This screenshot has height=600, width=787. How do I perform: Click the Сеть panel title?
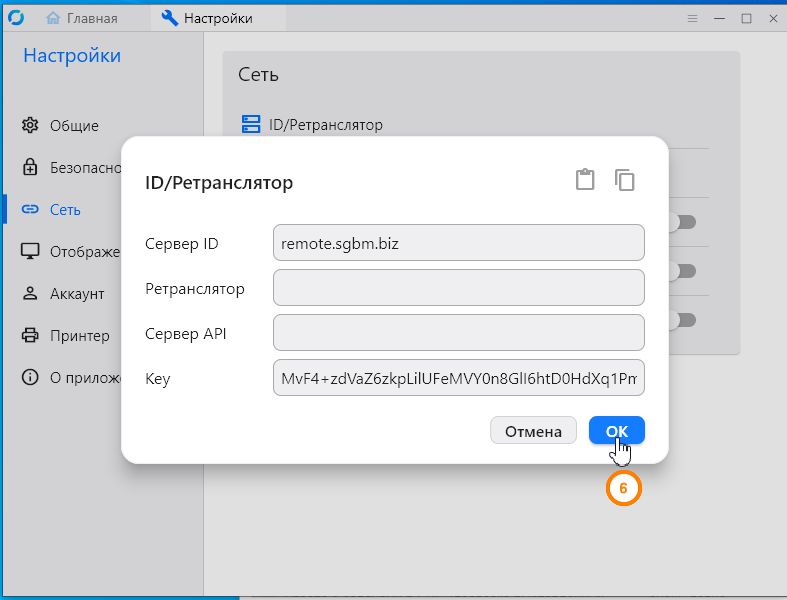pos(258,74)
